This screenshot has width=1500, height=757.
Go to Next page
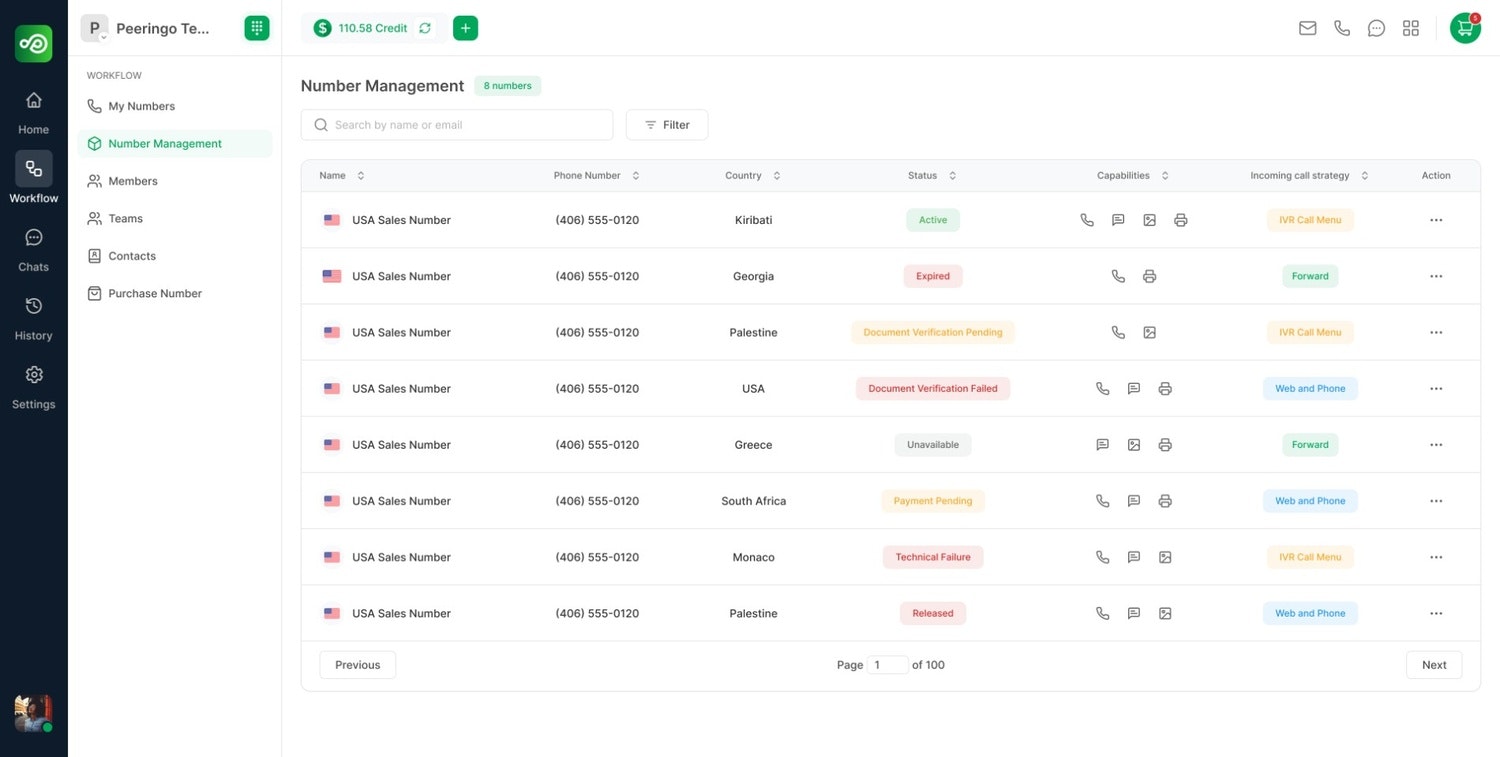(x=1434, y=665)
